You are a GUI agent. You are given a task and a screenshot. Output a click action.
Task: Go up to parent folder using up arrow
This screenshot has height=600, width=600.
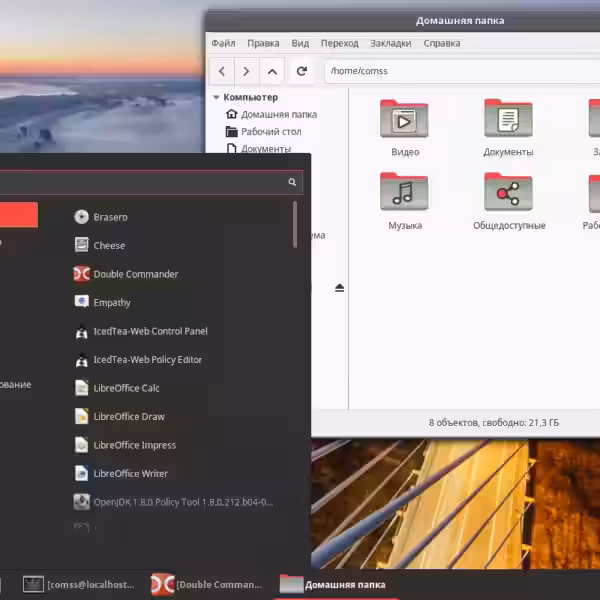[x=272, y=71]
